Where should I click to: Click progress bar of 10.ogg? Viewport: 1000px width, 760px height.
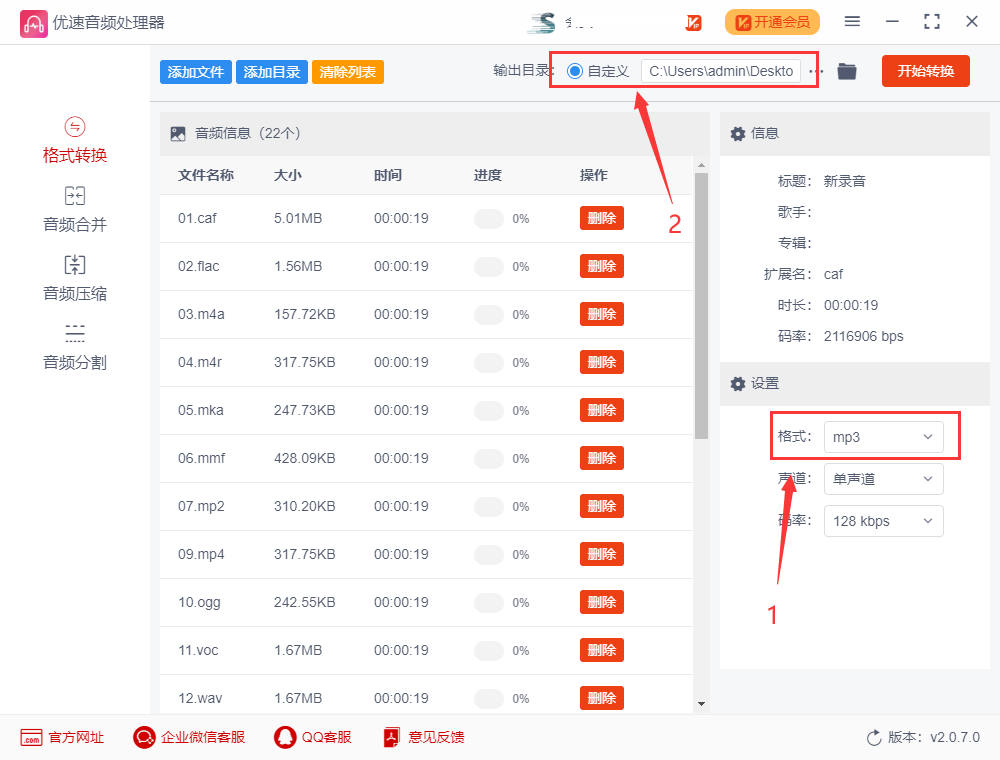pos(489,603)
